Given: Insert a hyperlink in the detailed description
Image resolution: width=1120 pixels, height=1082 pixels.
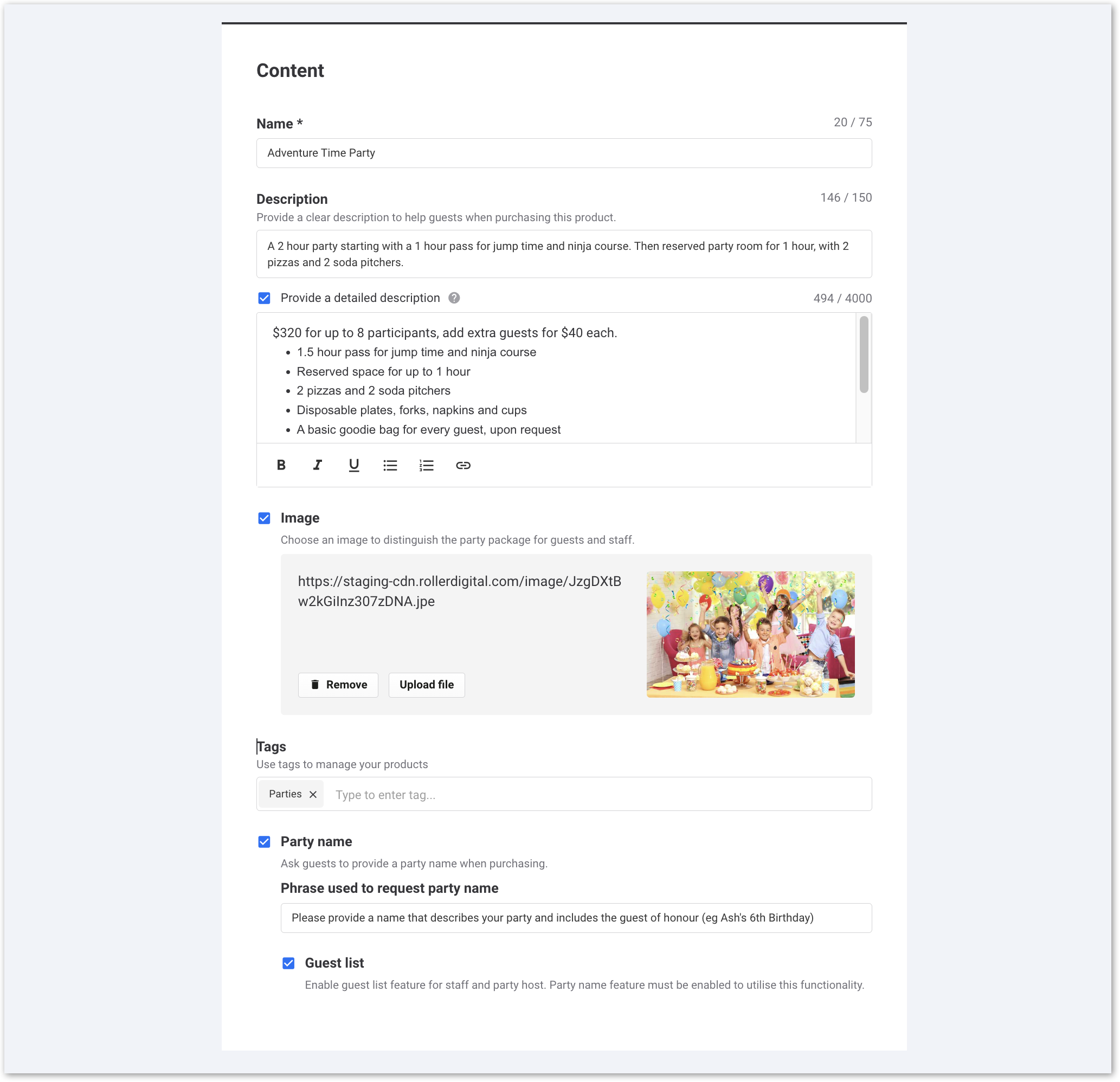Looking at the screenshot, I should coord(464,465).
